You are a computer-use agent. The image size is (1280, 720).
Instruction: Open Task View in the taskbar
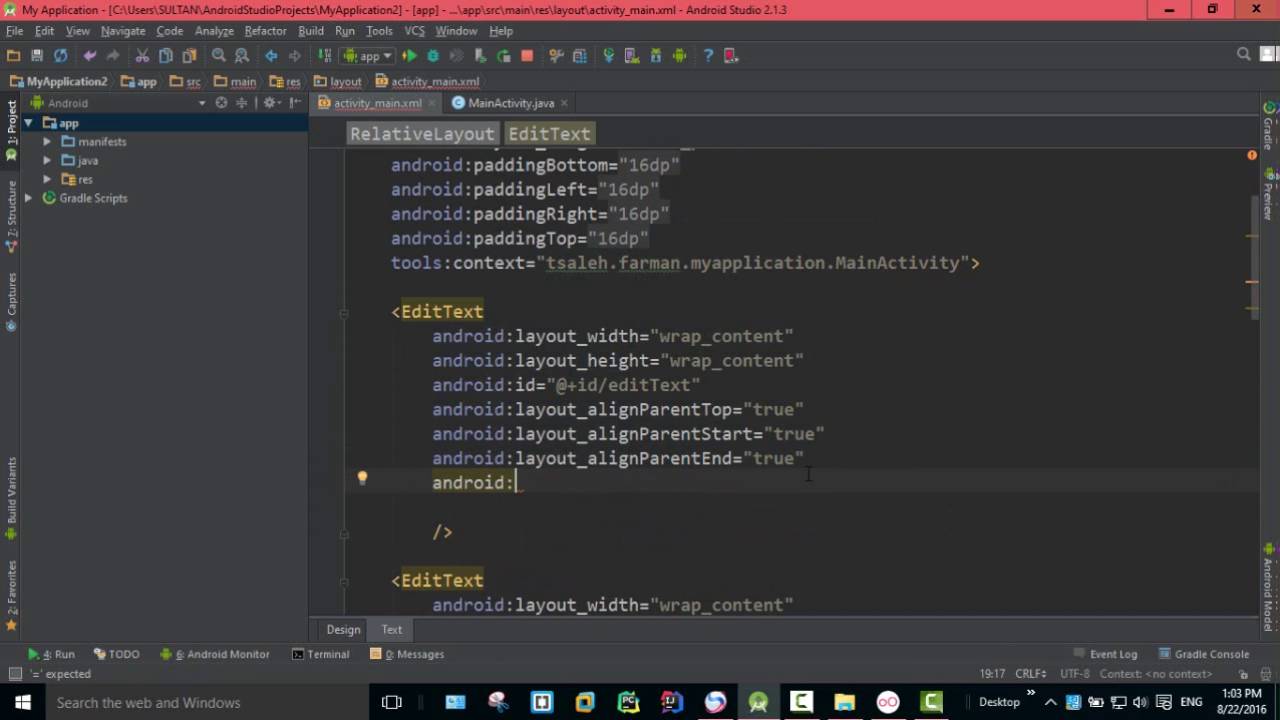(x=391, y=702)
